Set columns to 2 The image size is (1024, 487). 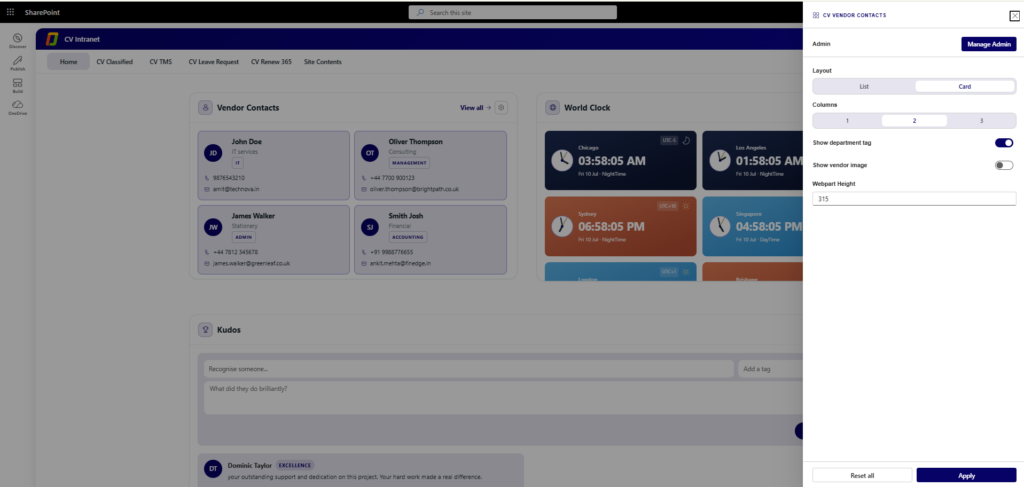coord(914,121)
